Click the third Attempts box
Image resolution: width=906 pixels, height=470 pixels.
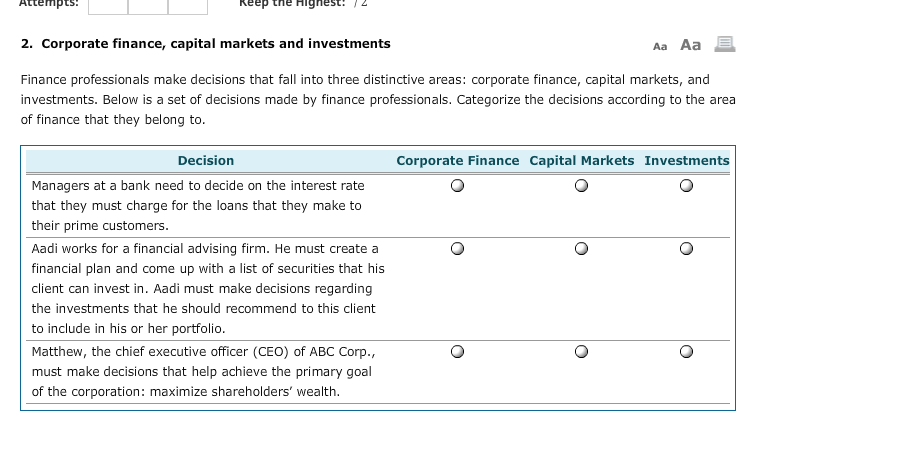[x=188, y=6]
